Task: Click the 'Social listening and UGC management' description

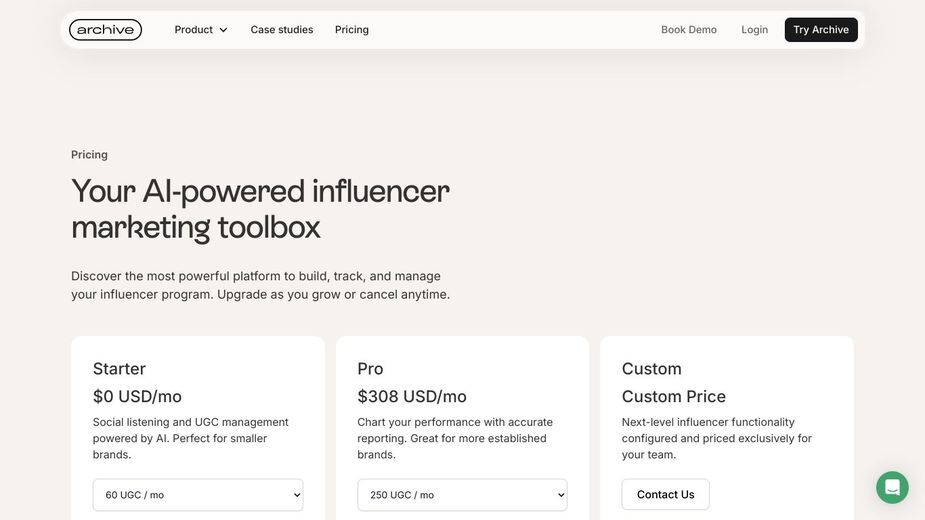Action: coord(191,439)
